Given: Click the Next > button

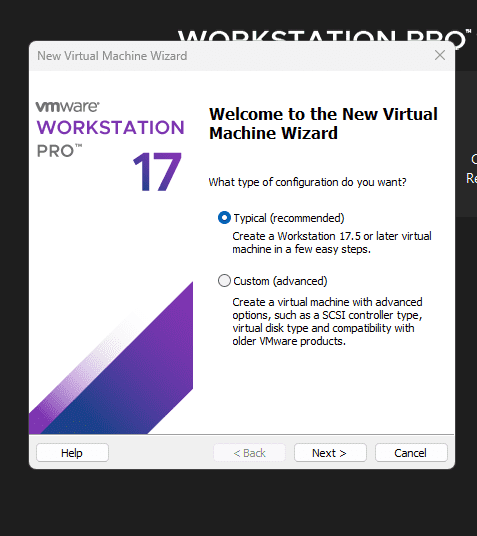Looking at the screenshot, I should (x=330, y=453).
